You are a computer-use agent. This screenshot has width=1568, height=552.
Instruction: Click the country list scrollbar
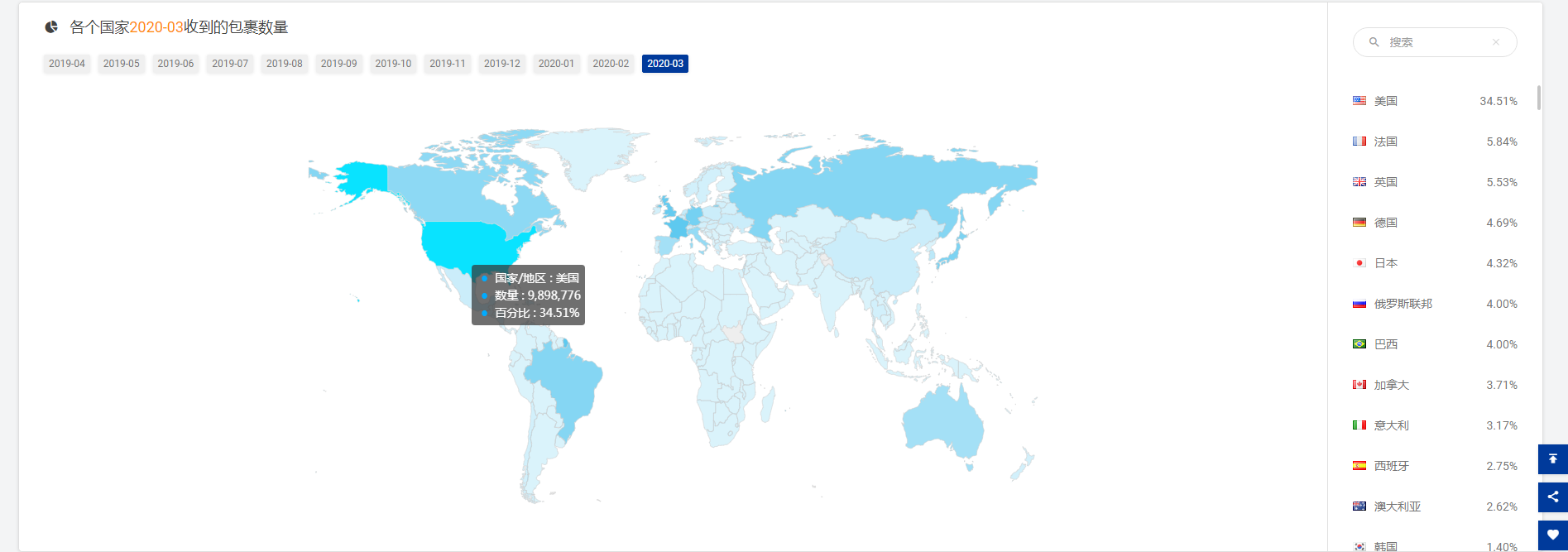(1538, 98)
